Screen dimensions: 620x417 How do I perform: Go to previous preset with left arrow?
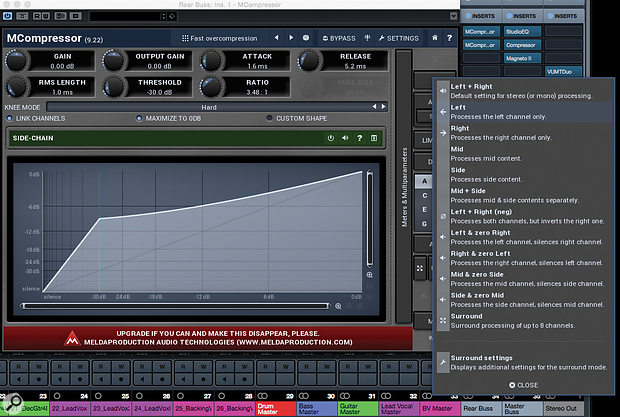tap(276, 38)
